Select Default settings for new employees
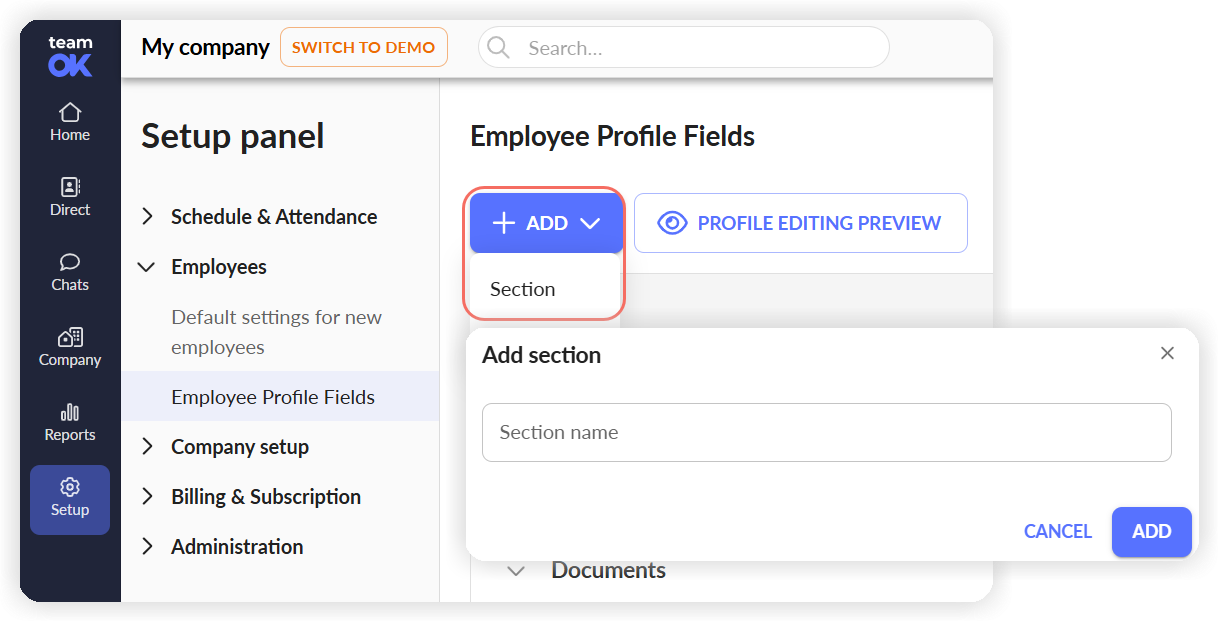The width and height of the screenshot is (1219, 622). [x=277, y=332]
